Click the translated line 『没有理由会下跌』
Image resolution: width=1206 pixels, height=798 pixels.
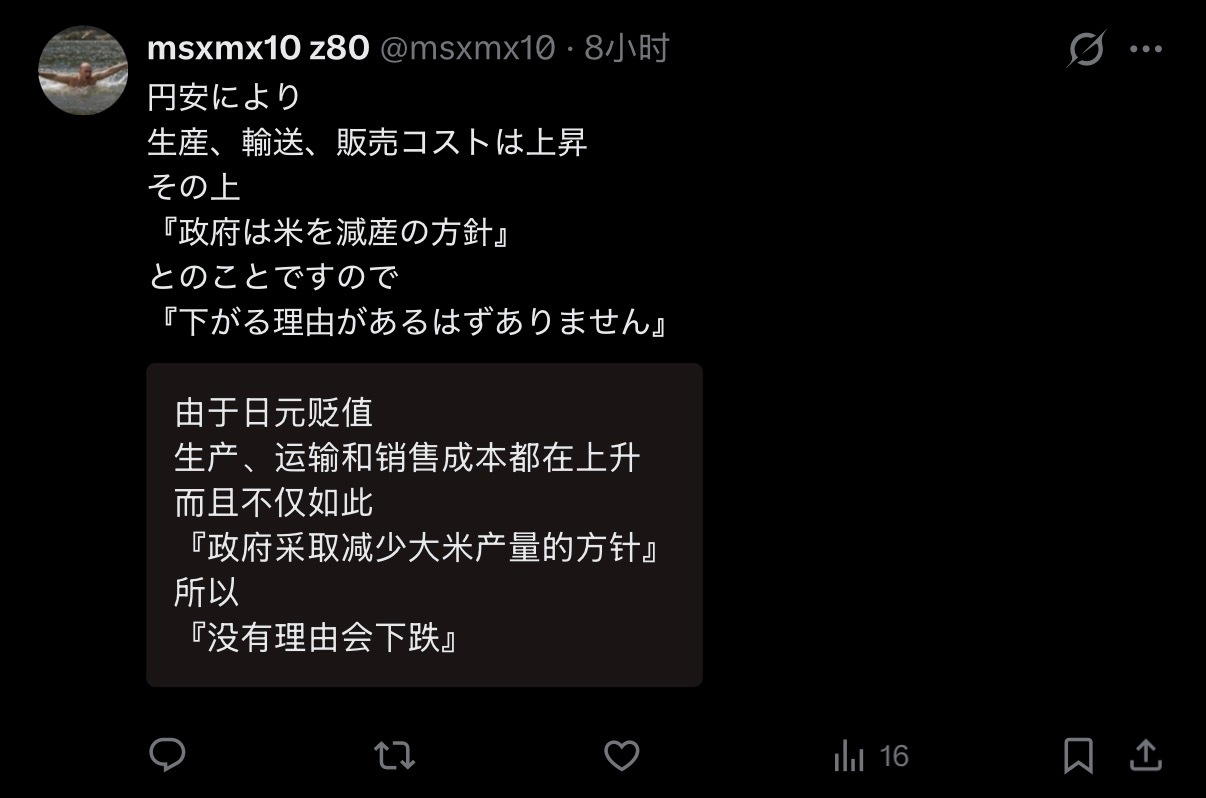coord(318,638)
